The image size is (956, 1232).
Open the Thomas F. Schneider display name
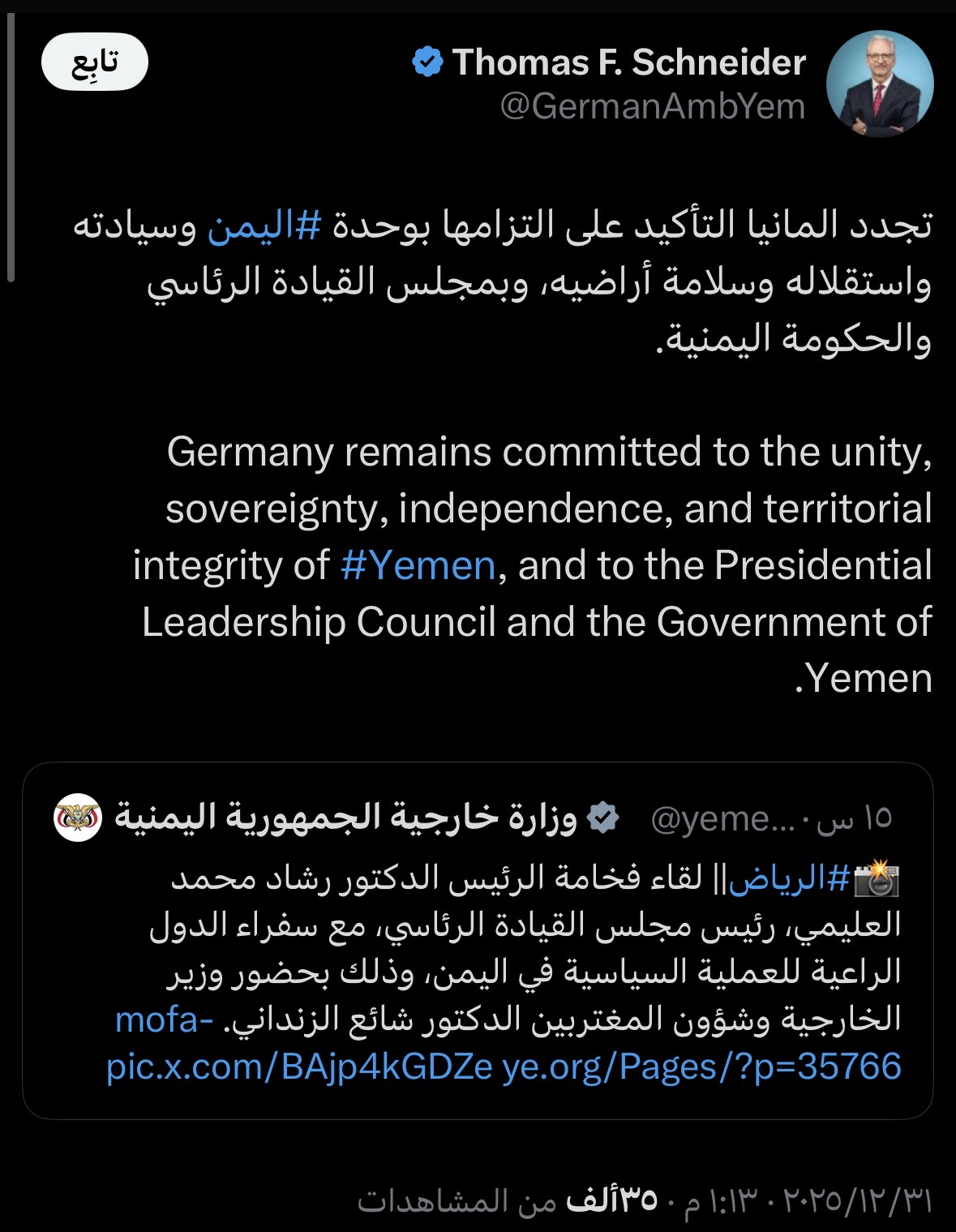coord(628,62)
